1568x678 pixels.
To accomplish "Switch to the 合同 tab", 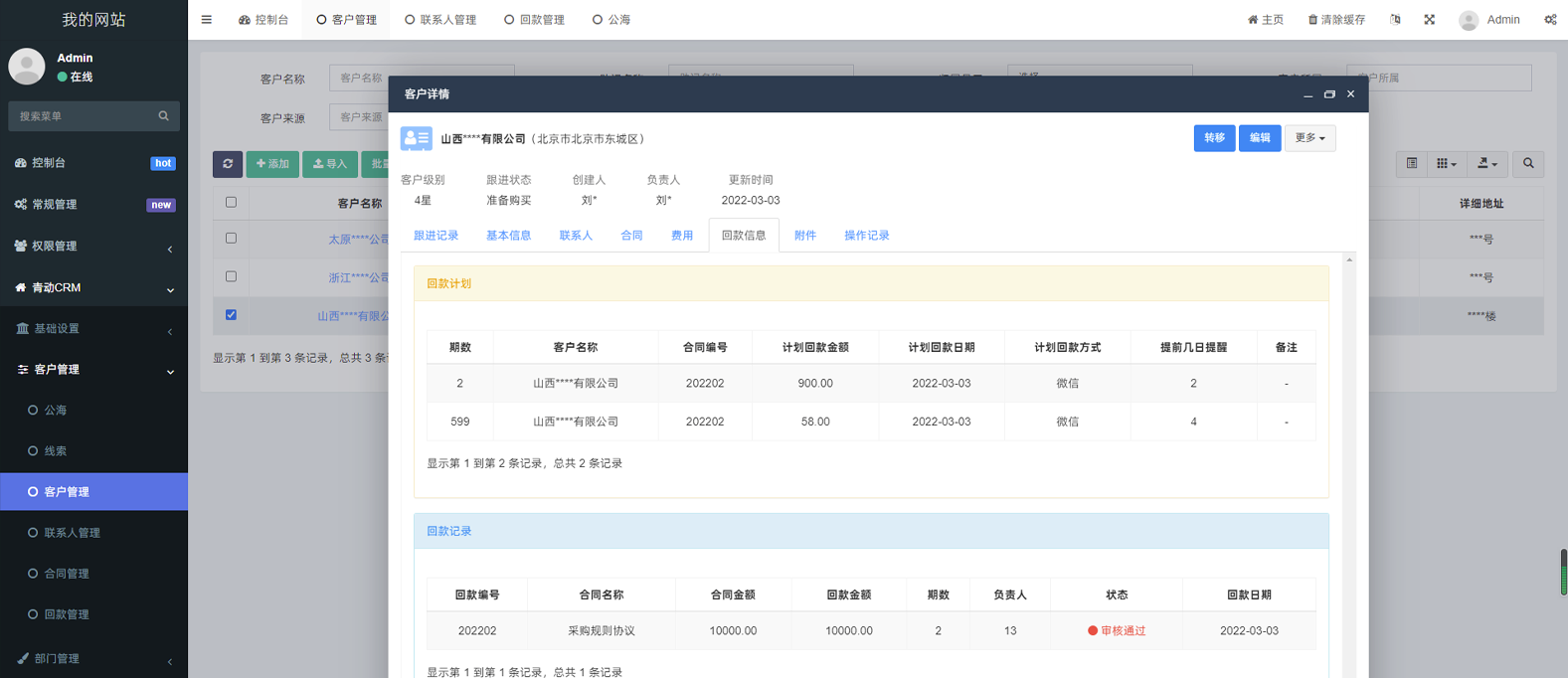I will click(x=631, y=236).
